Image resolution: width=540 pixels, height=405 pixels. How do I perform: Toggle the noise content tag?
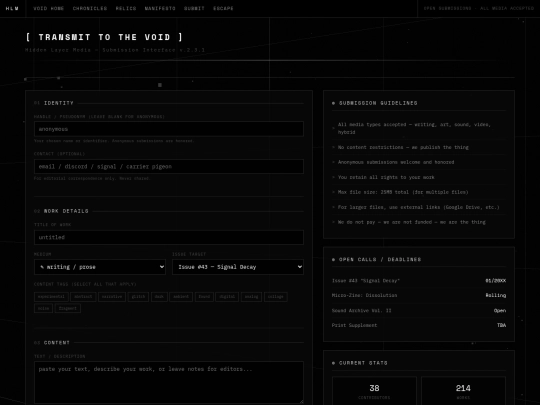[43, 308]
